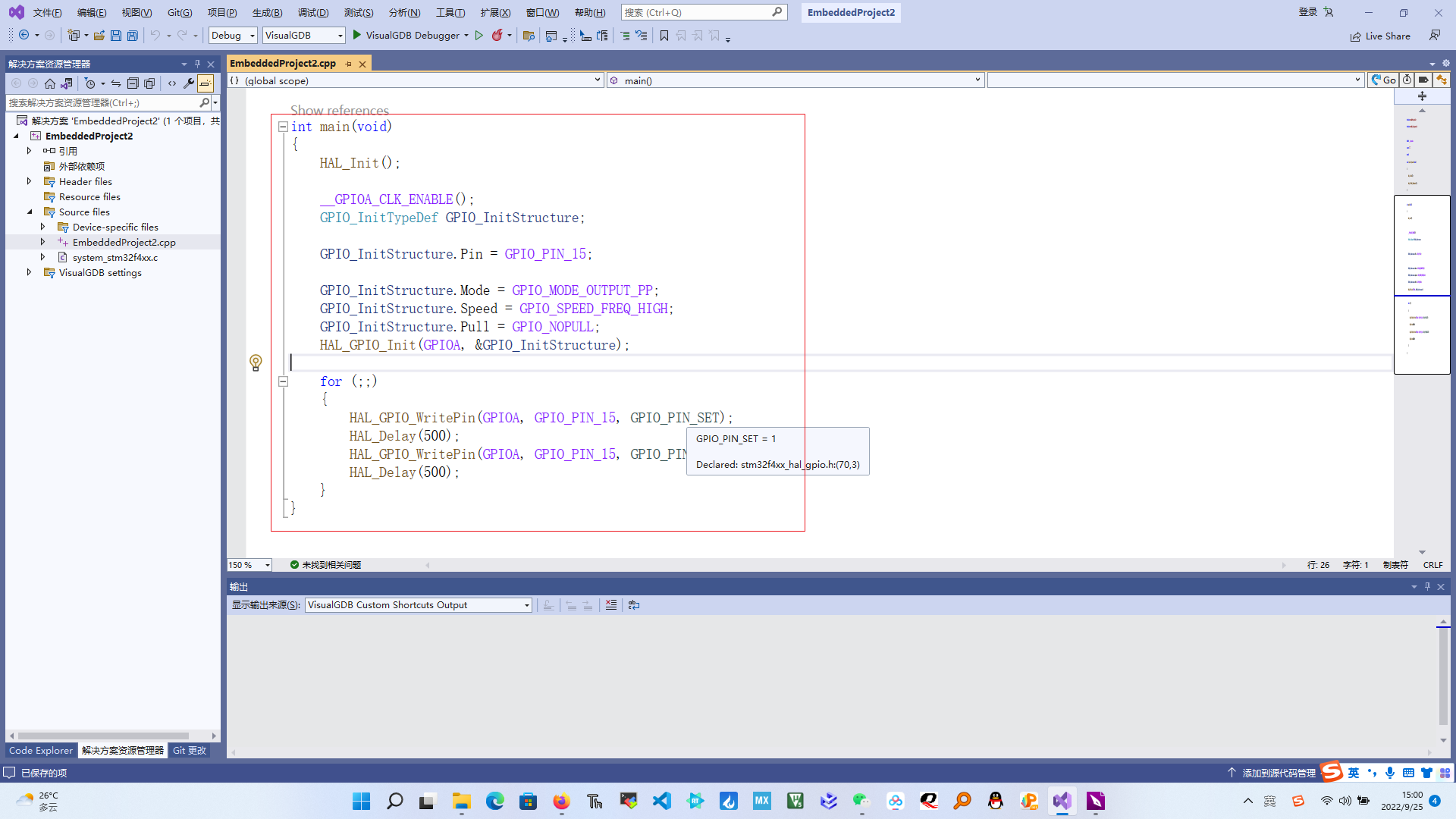
Task: Toggle a bookmark on the current line
Action: [x=663, y=36]
